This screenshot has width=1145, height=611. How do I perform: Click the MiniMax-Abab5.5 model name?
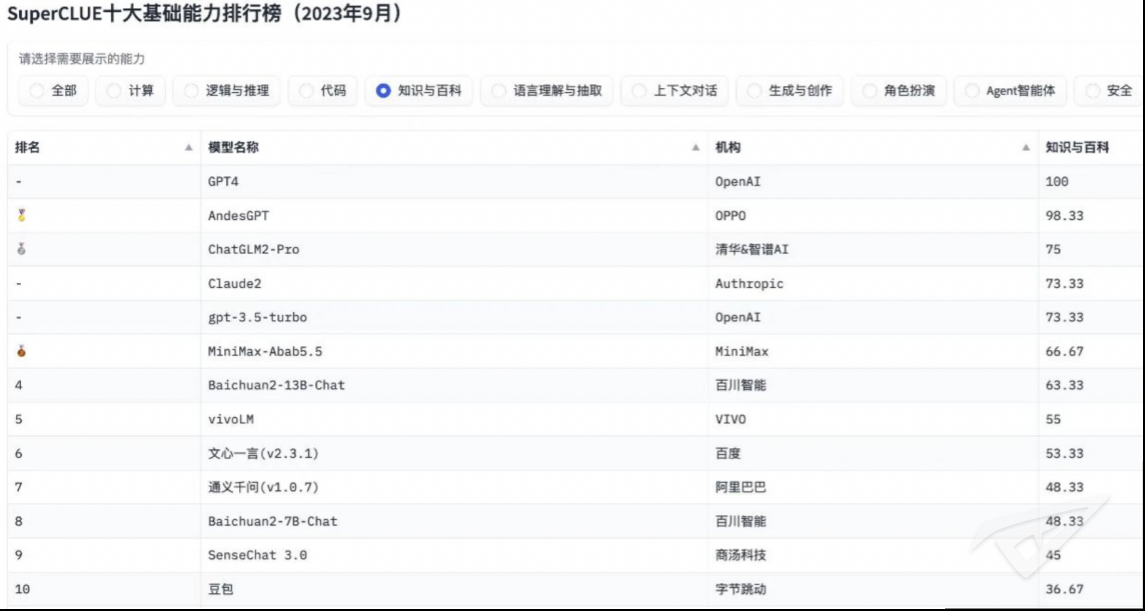click(265, 351)
